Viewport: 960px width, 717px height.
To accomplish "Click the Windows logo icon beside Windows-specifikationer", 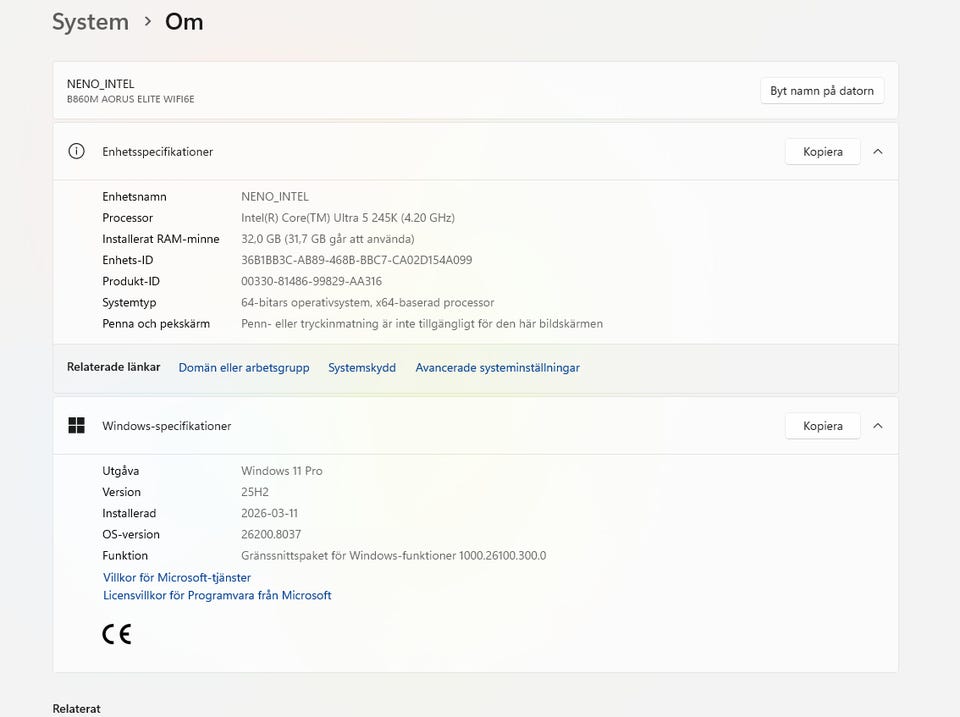I will click(x=76, y=426).
